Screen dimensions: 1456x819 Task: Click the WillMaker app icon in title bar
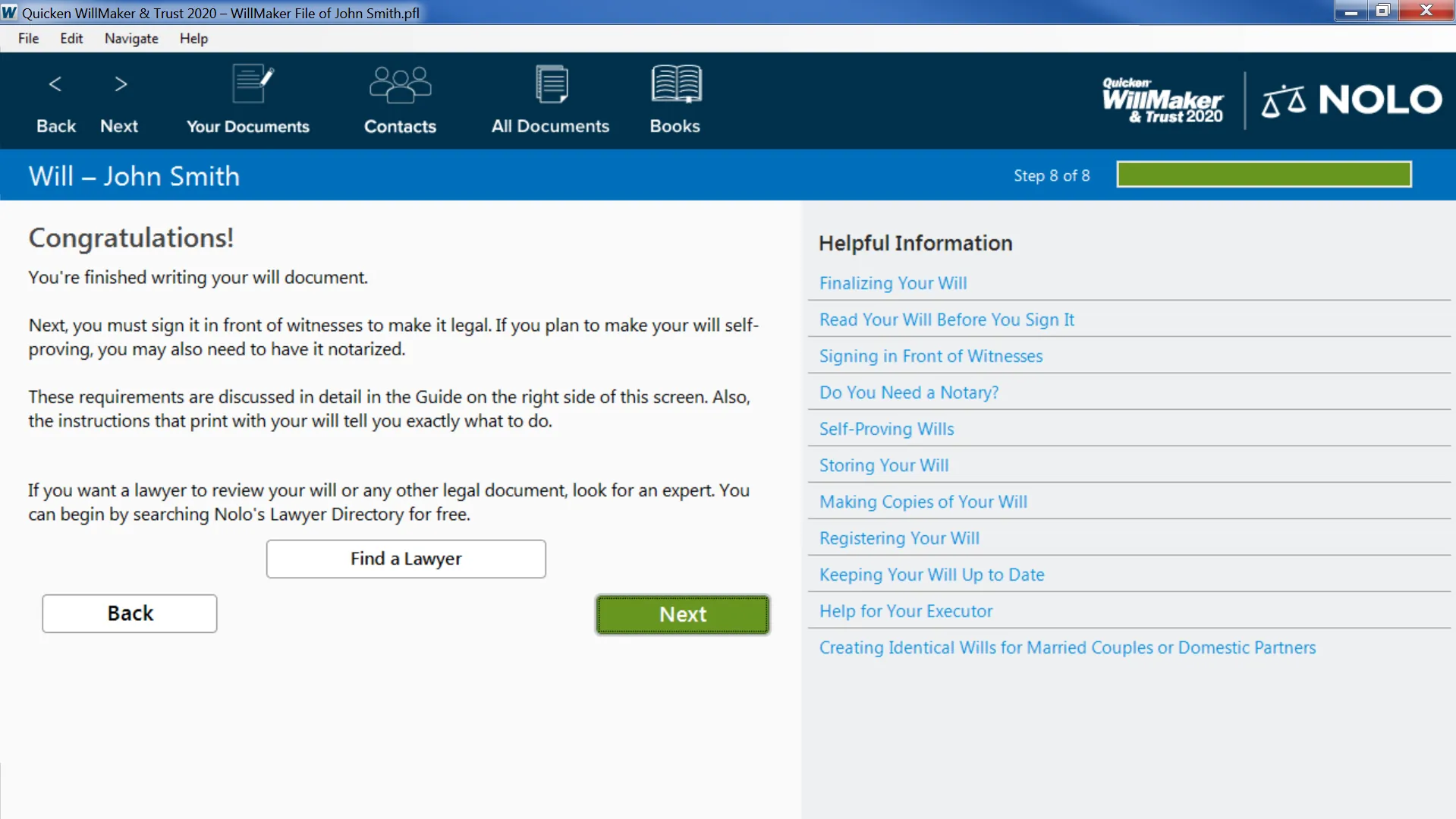point(9,12)
